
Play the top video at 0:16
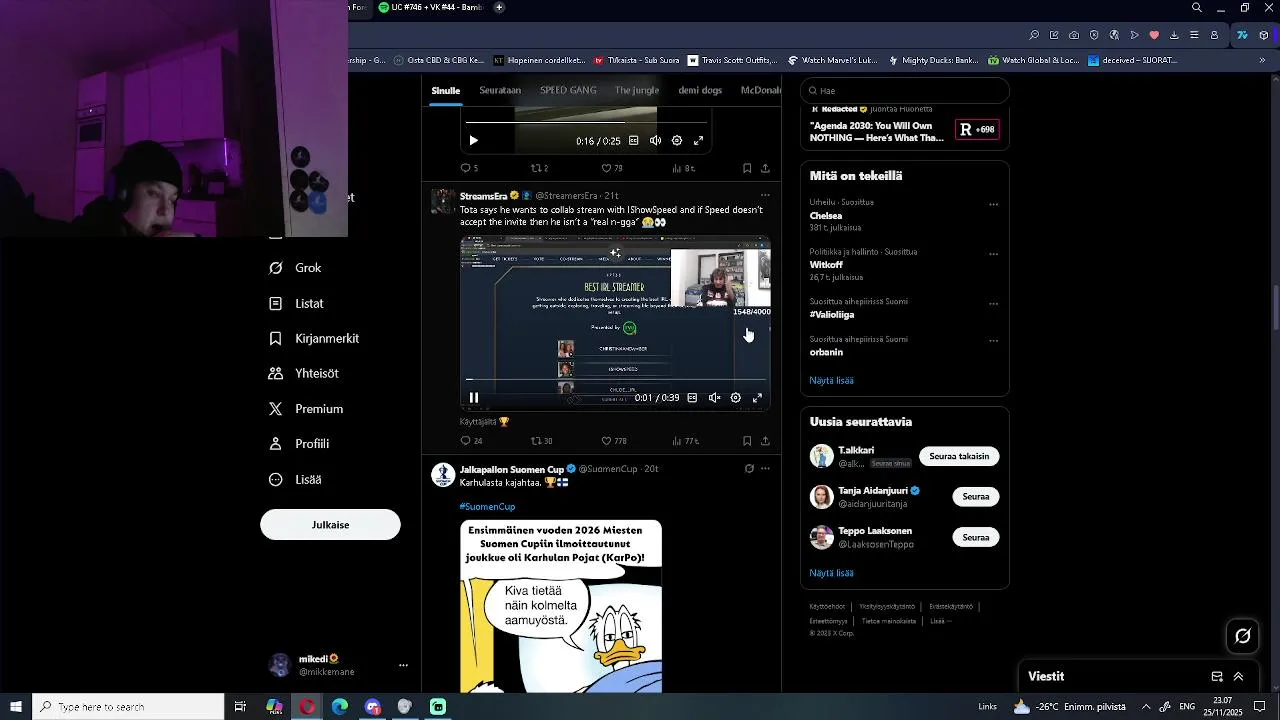click(x=473, y=141)
